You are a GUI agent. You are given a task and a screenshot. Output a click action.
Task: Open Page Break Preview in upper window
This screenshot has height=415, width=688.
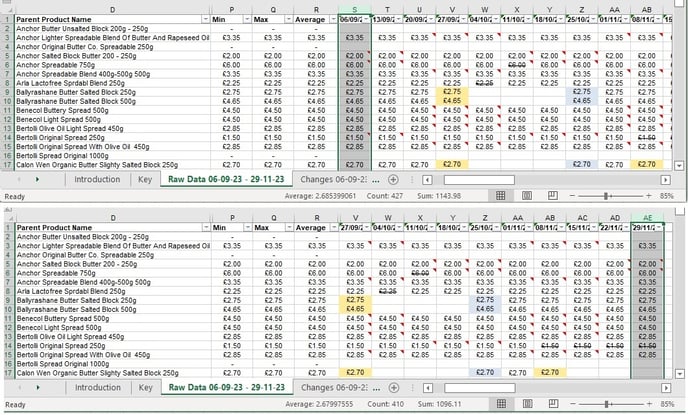coord(553,196)
